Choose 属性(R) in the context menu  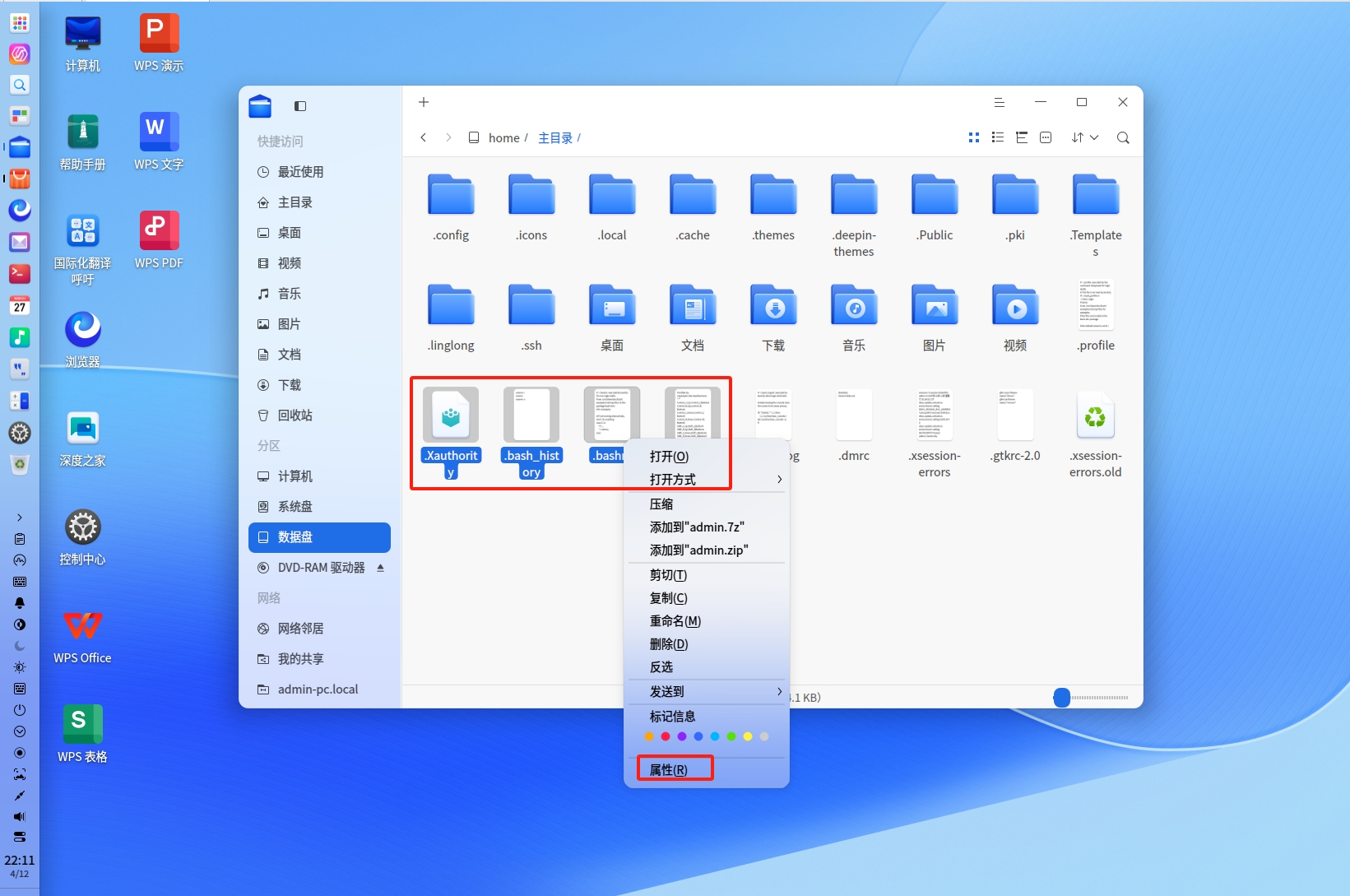(707, 769)
